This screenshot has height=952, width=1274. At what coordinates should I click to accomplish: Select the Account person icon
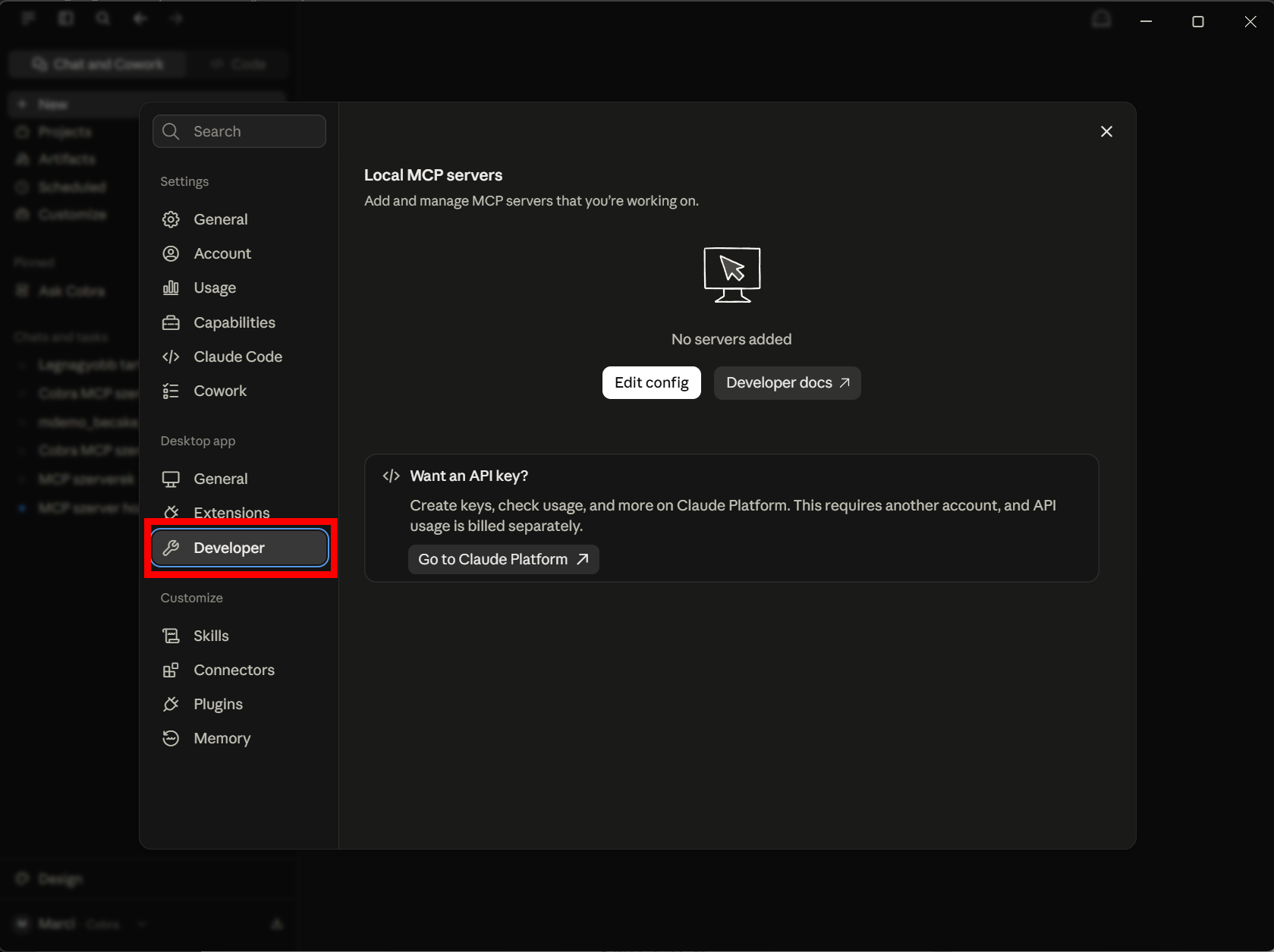171,253
